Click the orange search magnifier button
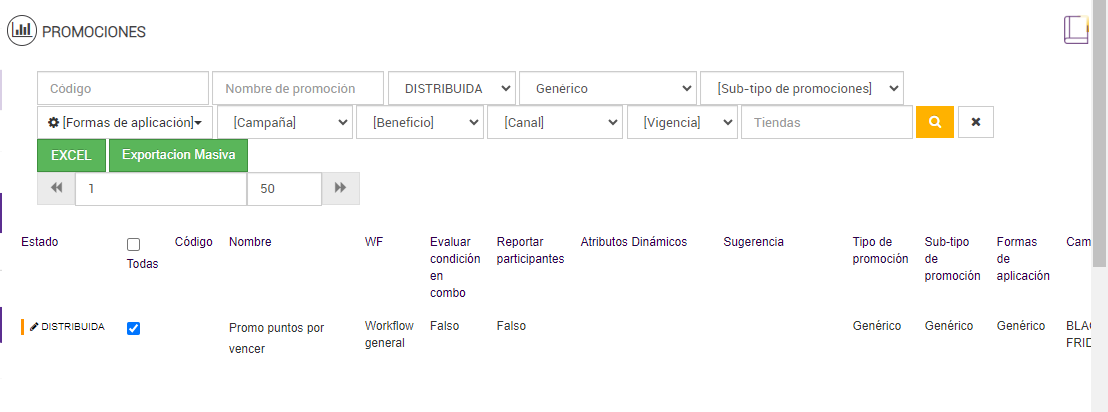Image resolution: width=1108 pixels, height=412 pixels. tap(935, 122)
